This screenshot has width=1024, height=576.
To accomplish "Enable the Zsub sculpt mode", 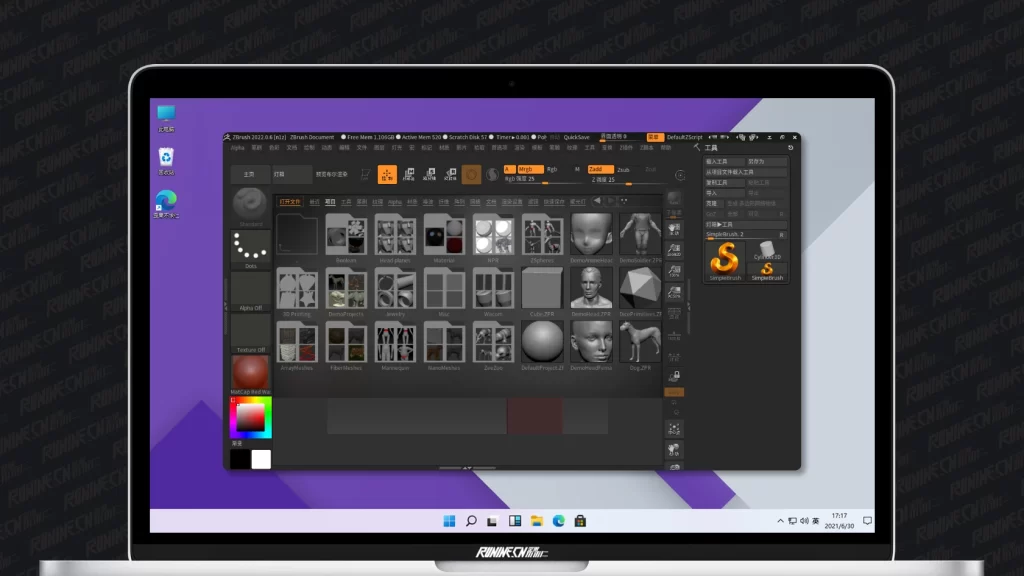I will click(x=624, y=170).
